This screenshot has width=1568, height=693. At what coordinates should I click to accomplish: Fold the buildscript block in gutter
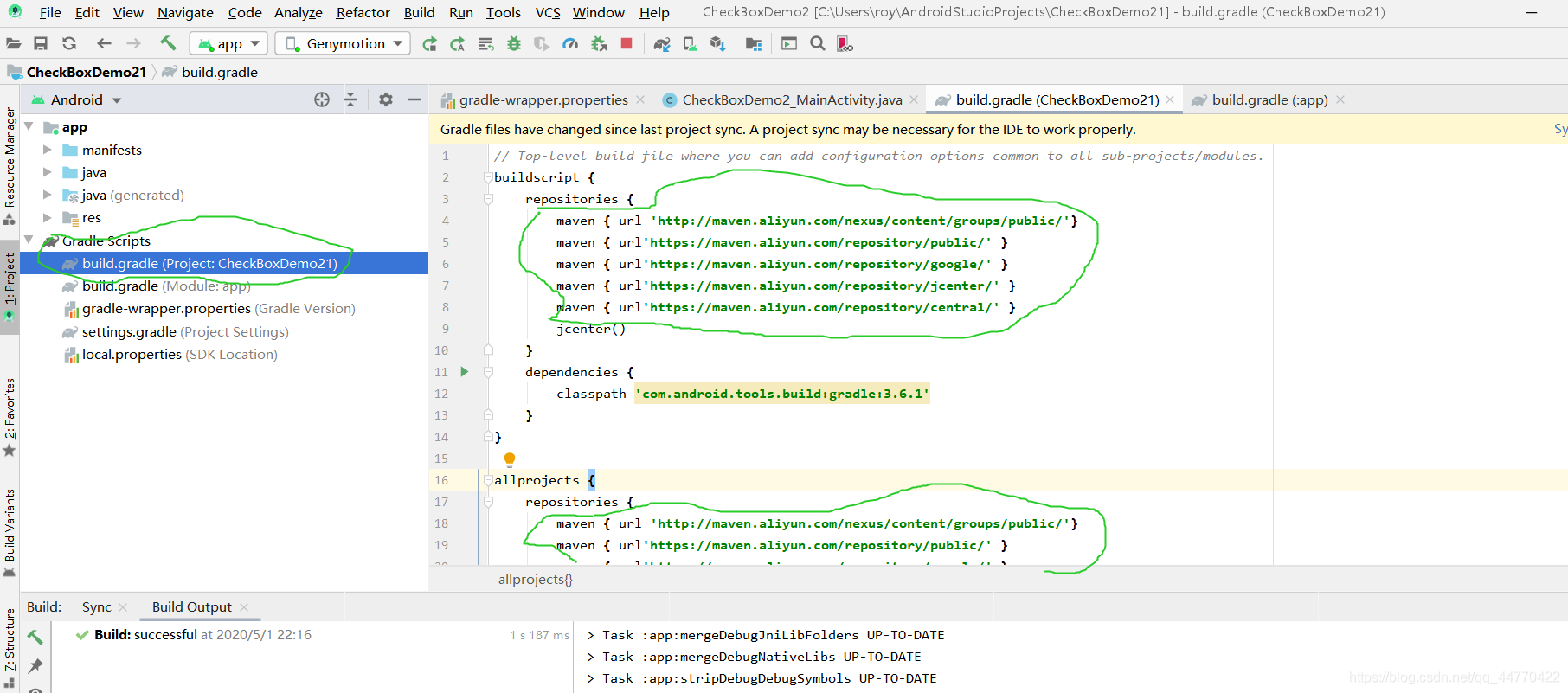tap(488, 177)
